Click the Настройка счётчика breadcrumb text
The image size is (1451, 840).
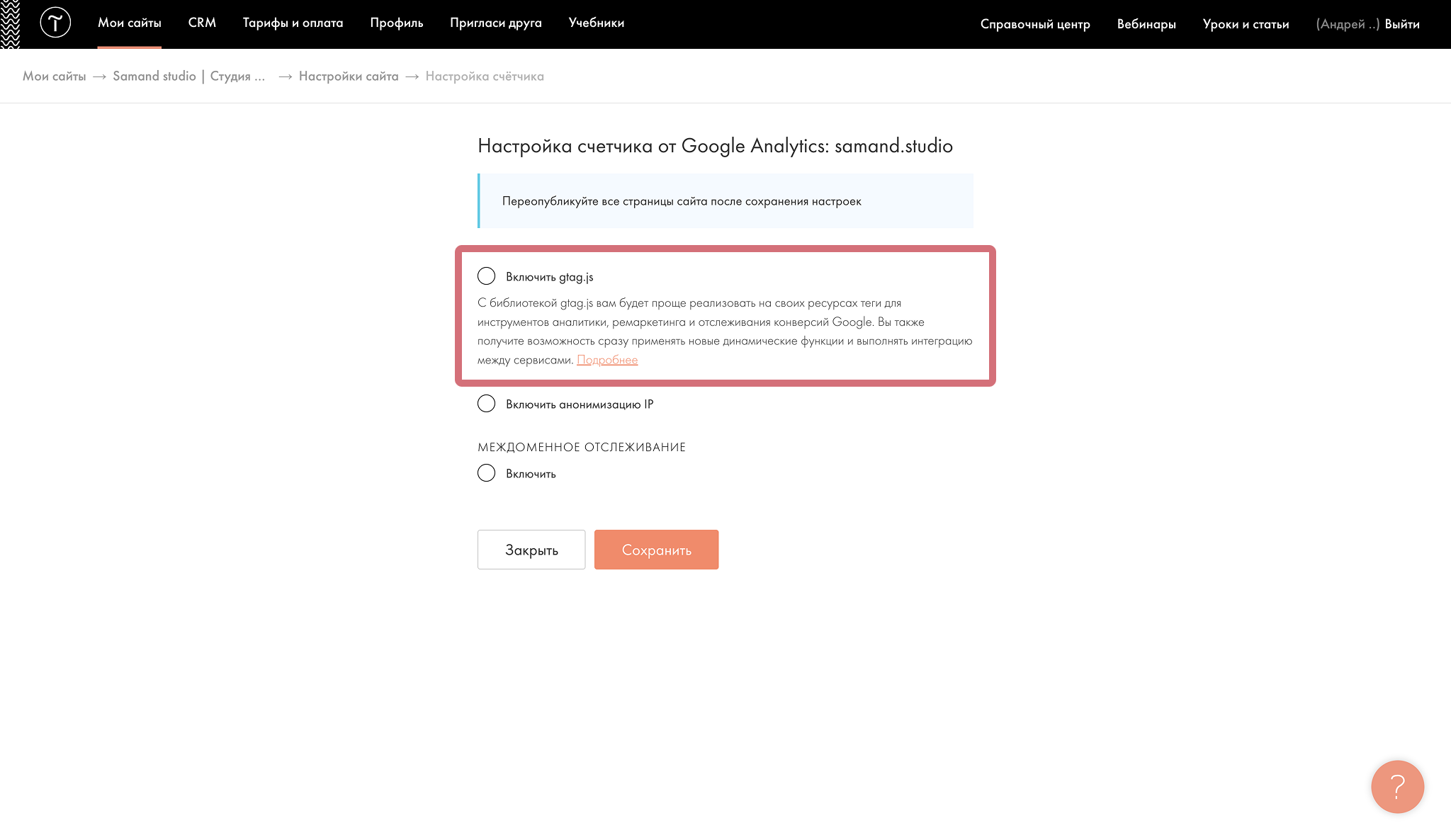point(485,76)
